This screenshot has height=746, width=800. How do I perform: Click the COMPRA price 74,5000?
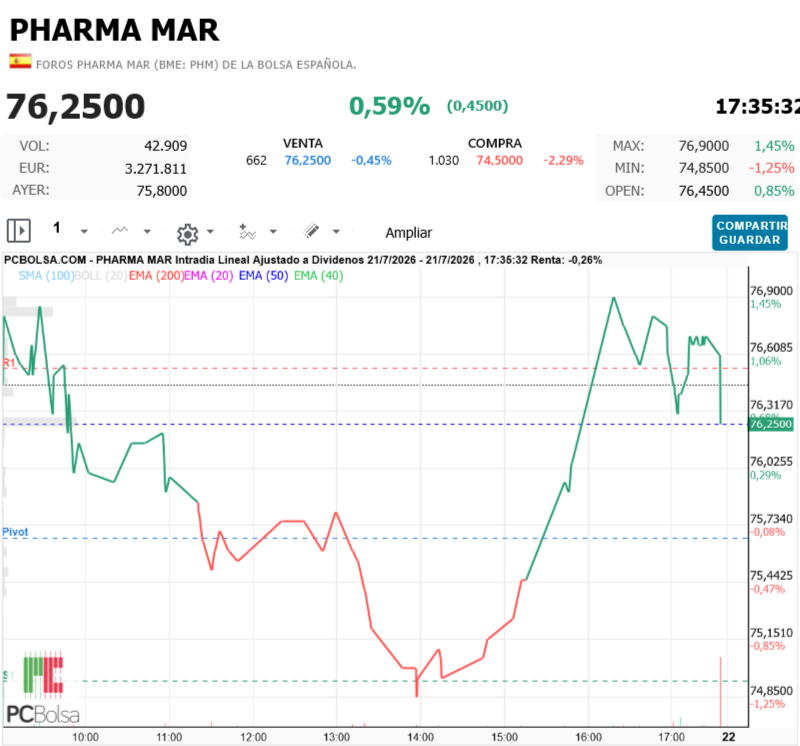click(x=499, y=161)
